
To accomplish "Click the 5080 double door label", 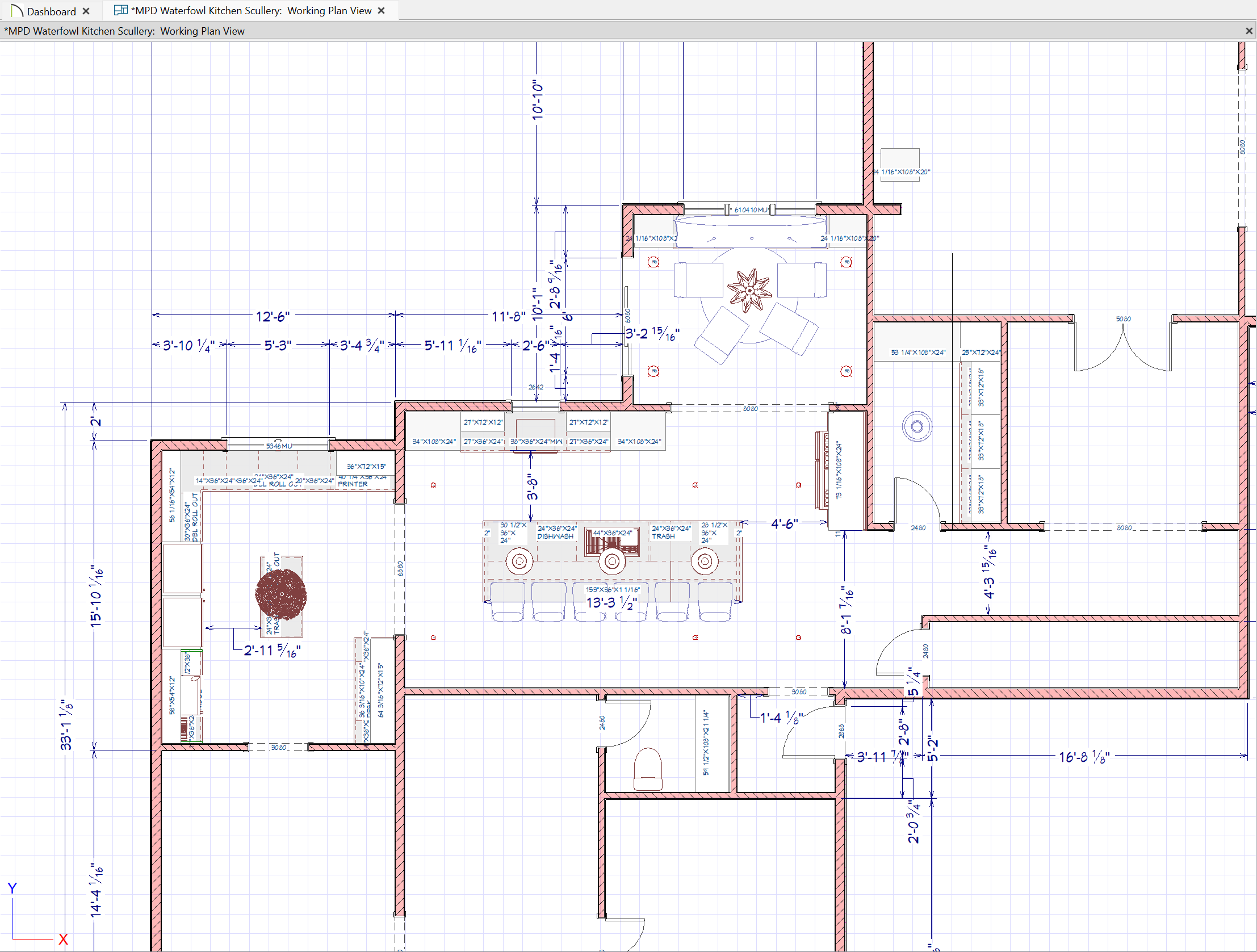I will [1123, 319].
